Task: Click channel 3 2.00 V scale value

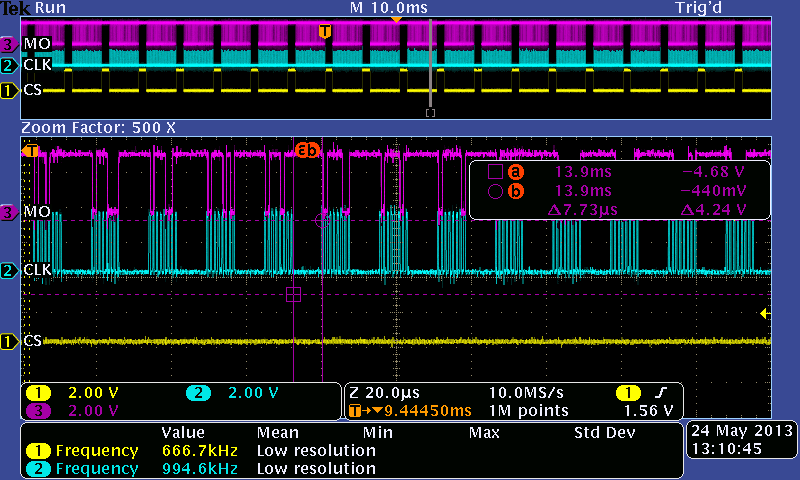Action: (x=93, y=411)
